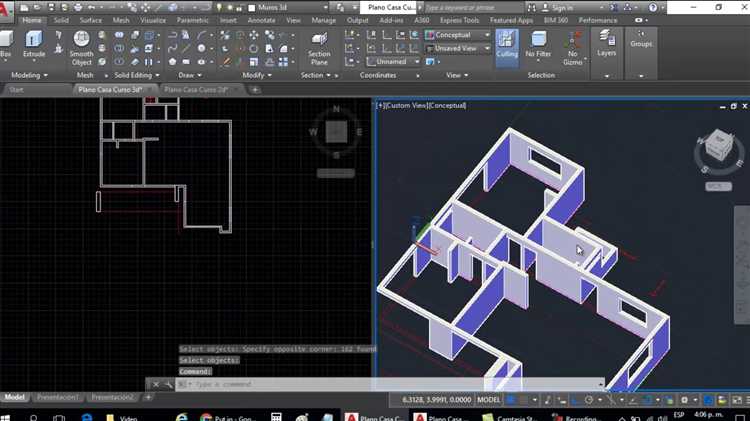Open the Camtasia taskbar item

click(x=509, y=417)
